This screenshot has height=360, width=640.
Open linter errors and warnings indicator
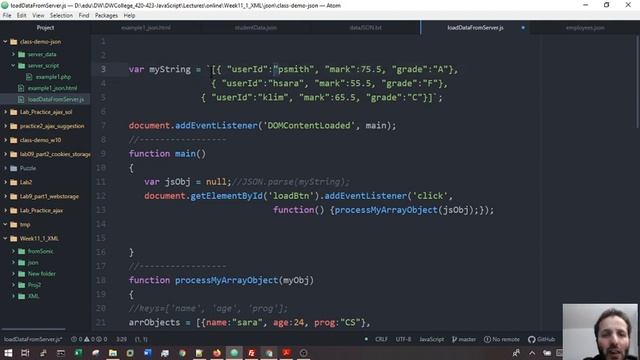click(x=89, y=339)
